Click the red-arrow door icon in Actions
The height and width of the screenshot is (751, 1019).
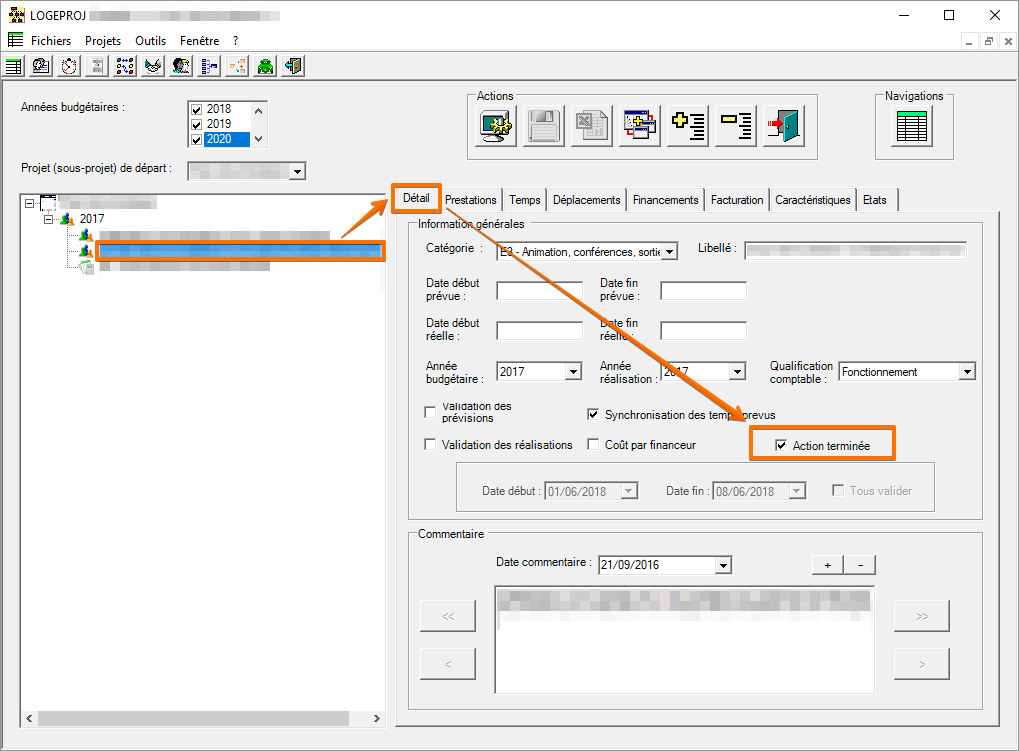coord(784,126)
